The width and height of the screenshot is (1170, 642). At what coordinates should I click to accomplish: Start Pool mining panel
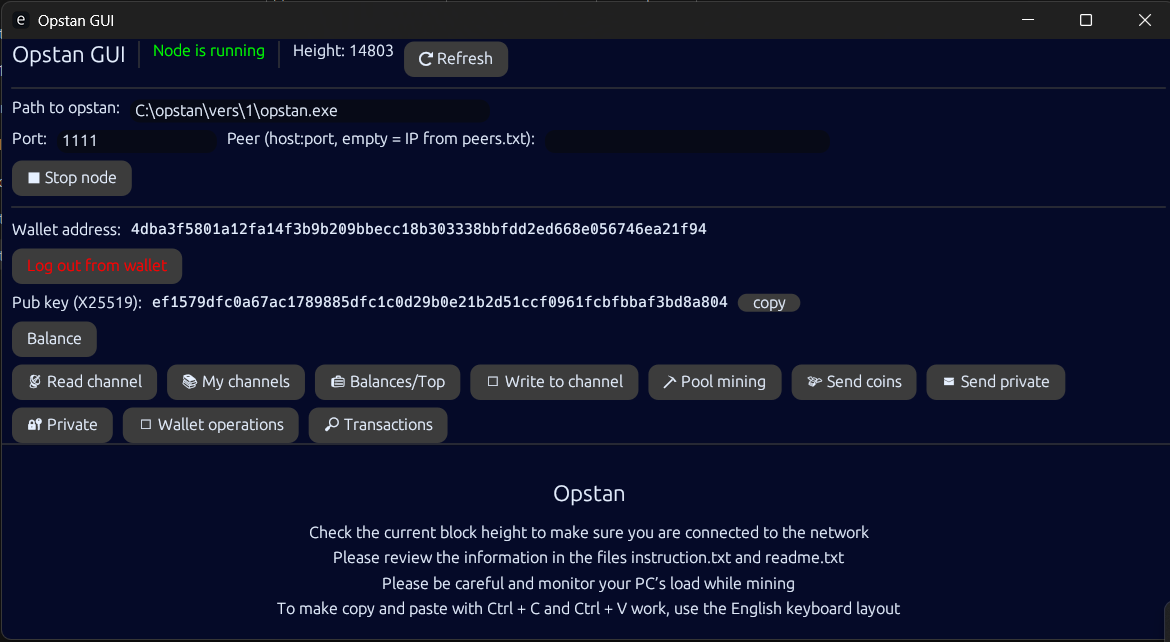click(713, 382)
